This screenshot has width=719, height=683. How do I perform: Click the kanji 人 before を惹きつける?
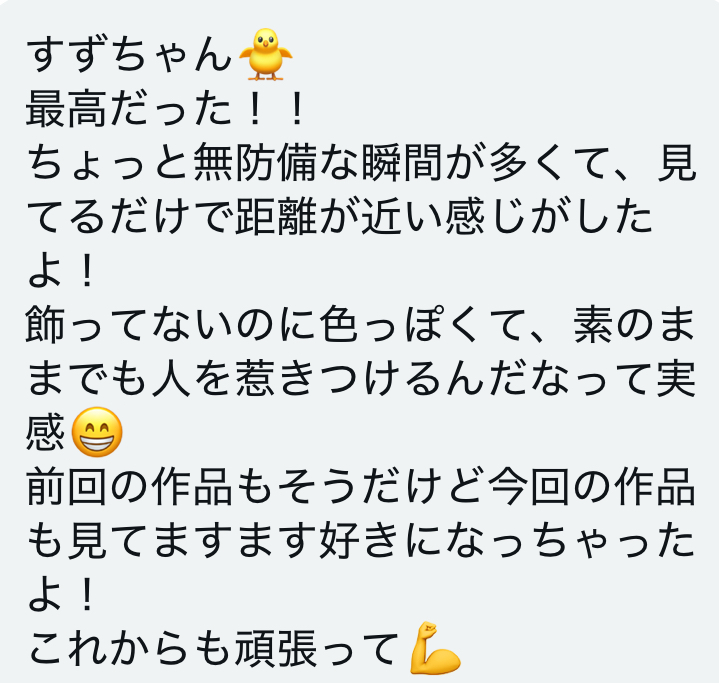(171, 378)
